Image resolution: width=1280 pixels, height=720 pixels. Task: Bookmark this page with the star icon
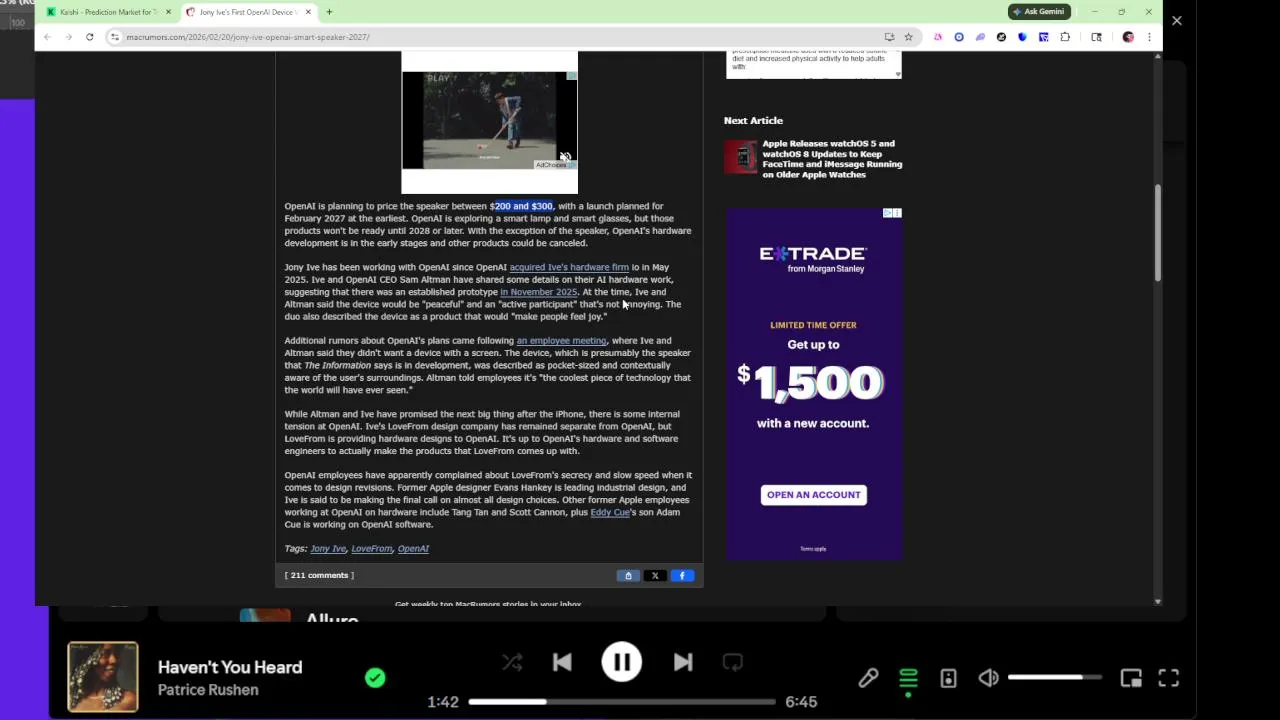tap(908, 37)
